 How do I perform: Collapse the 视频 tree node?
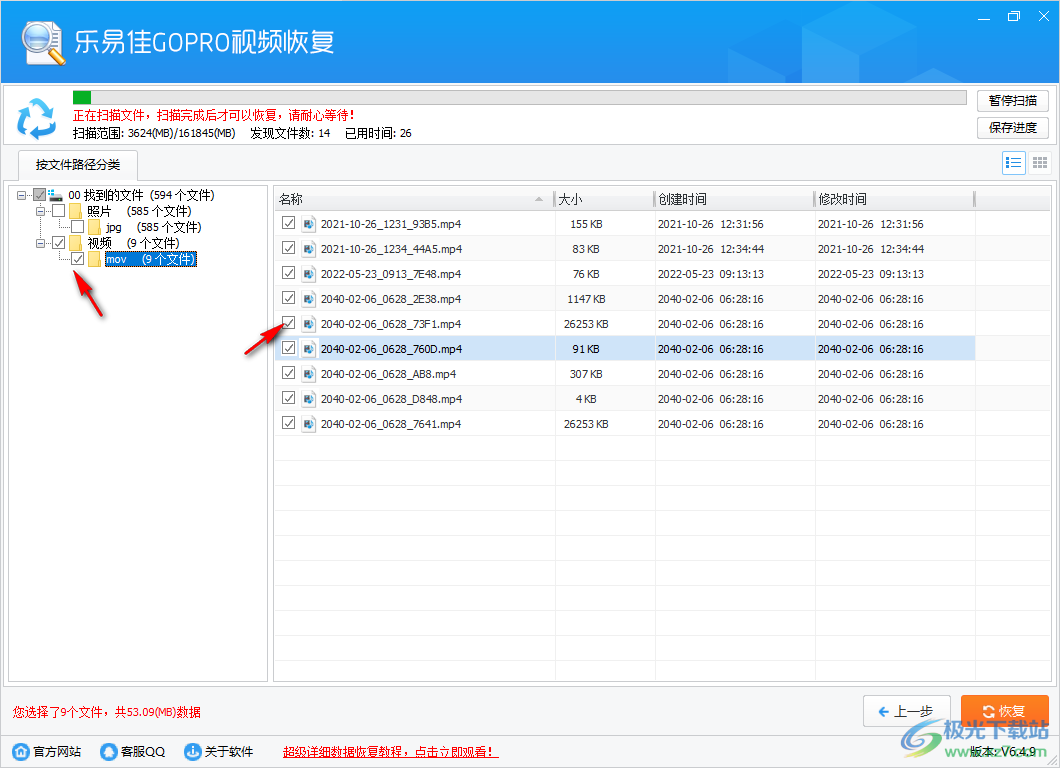click(41, 243)
